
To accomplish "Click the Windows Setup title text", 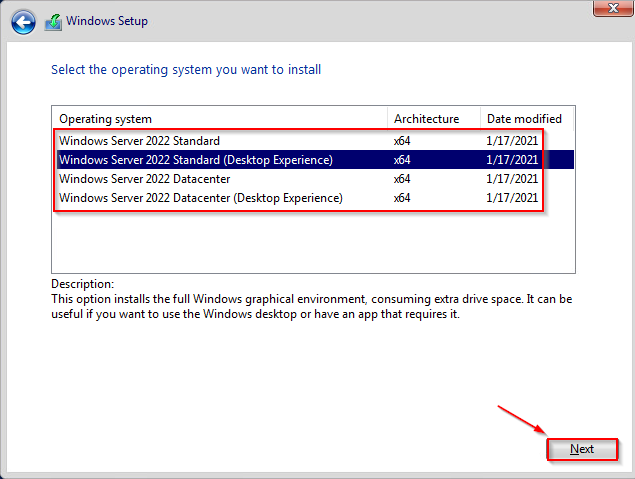I will pyautogui.click(x=107, y=21).
